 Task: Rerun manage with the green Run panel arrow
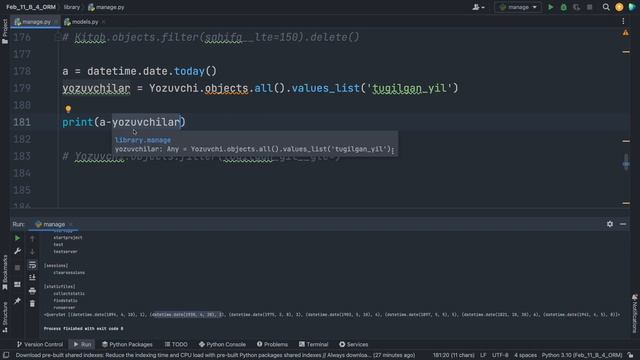(17, 238)
